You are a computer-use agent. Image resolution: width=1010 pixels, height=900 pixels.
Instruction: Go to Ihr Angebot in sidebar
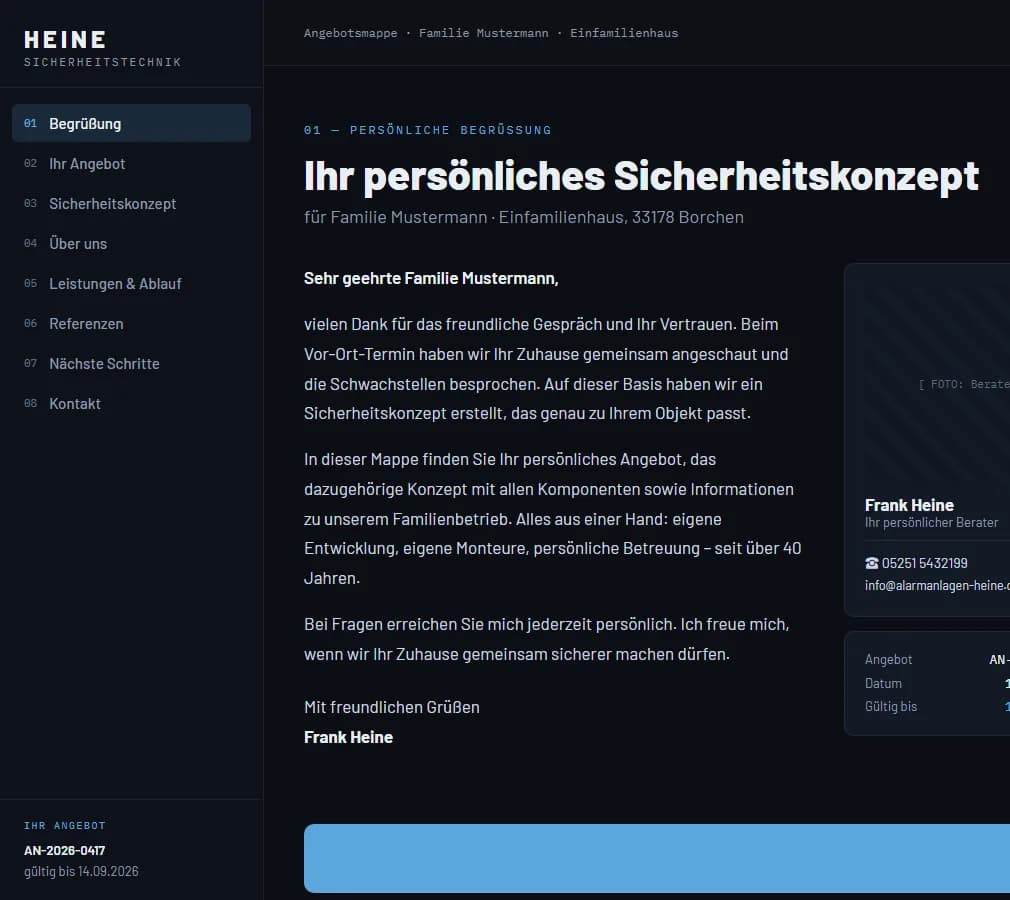[x=131, y=164]
